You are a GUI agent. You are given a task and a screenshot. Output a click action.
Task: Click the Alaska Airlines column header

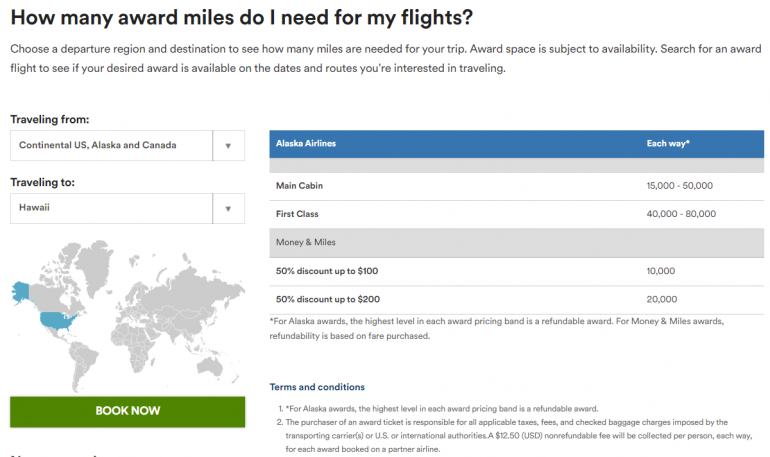[306, 144]
